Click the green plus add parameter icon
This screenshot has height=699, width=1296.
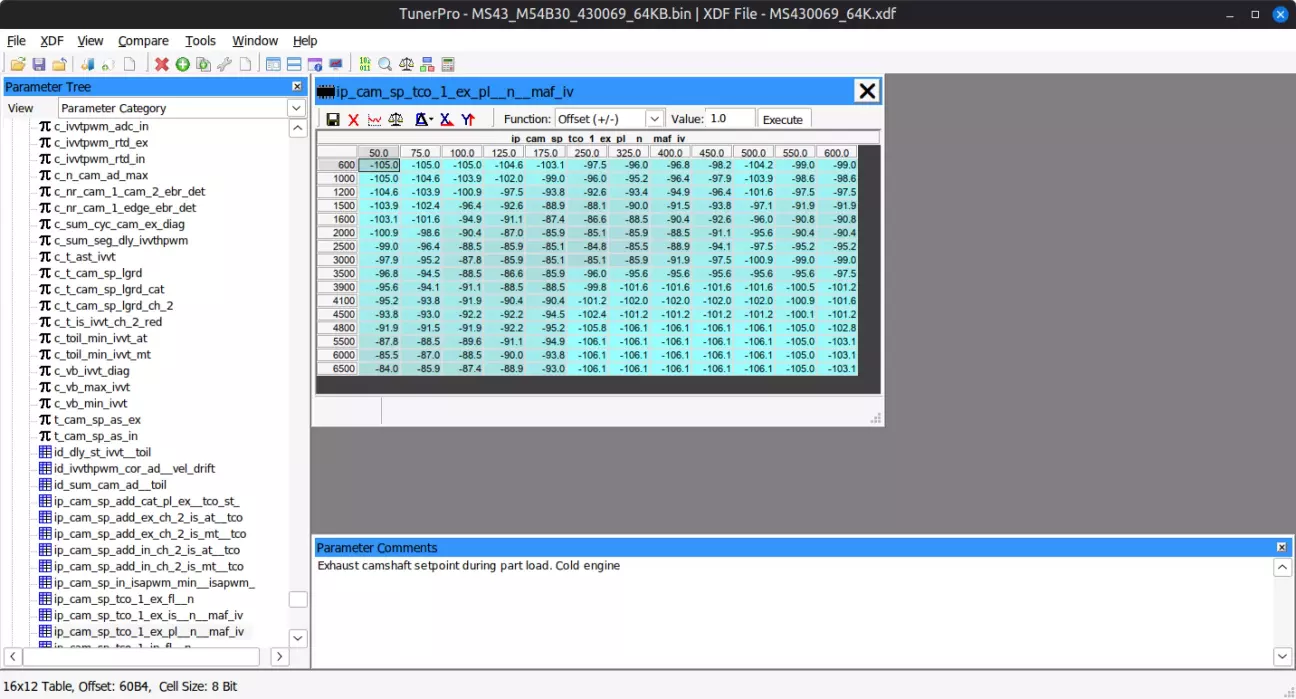click(x=183, y=65)
